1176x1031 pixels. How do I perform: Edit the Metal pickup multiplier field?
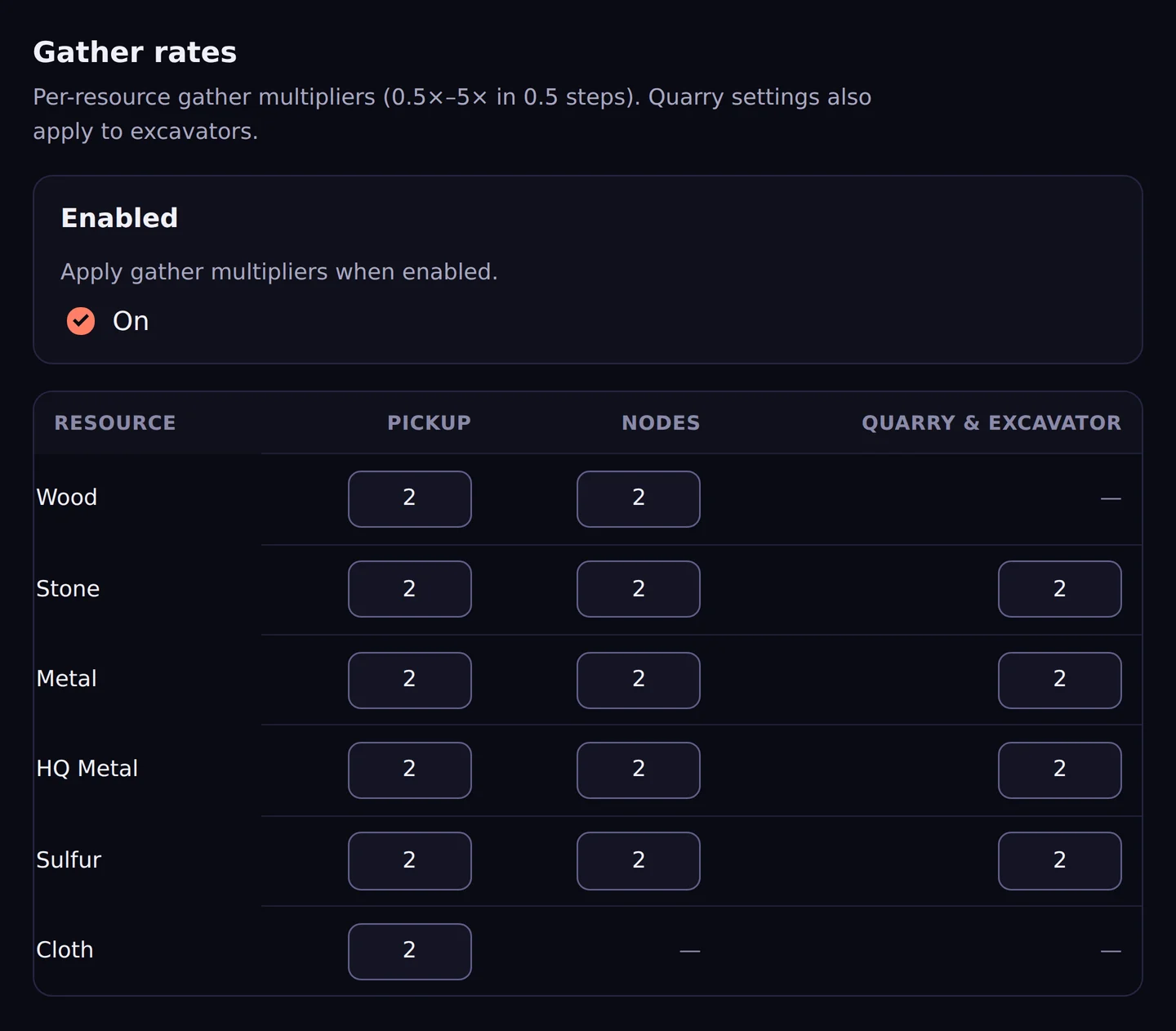point(410,681)
